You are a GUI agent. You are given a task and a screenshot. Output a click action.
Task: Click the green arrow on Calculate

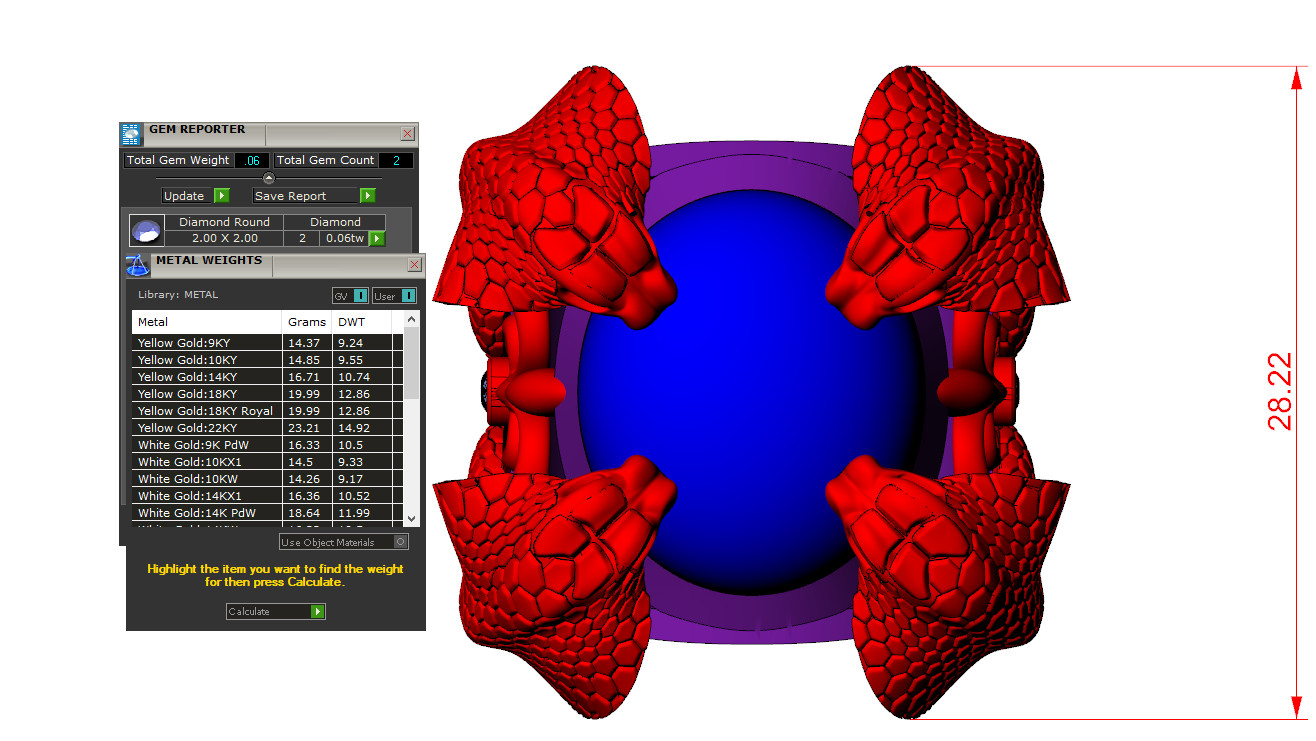coord(318,611)
